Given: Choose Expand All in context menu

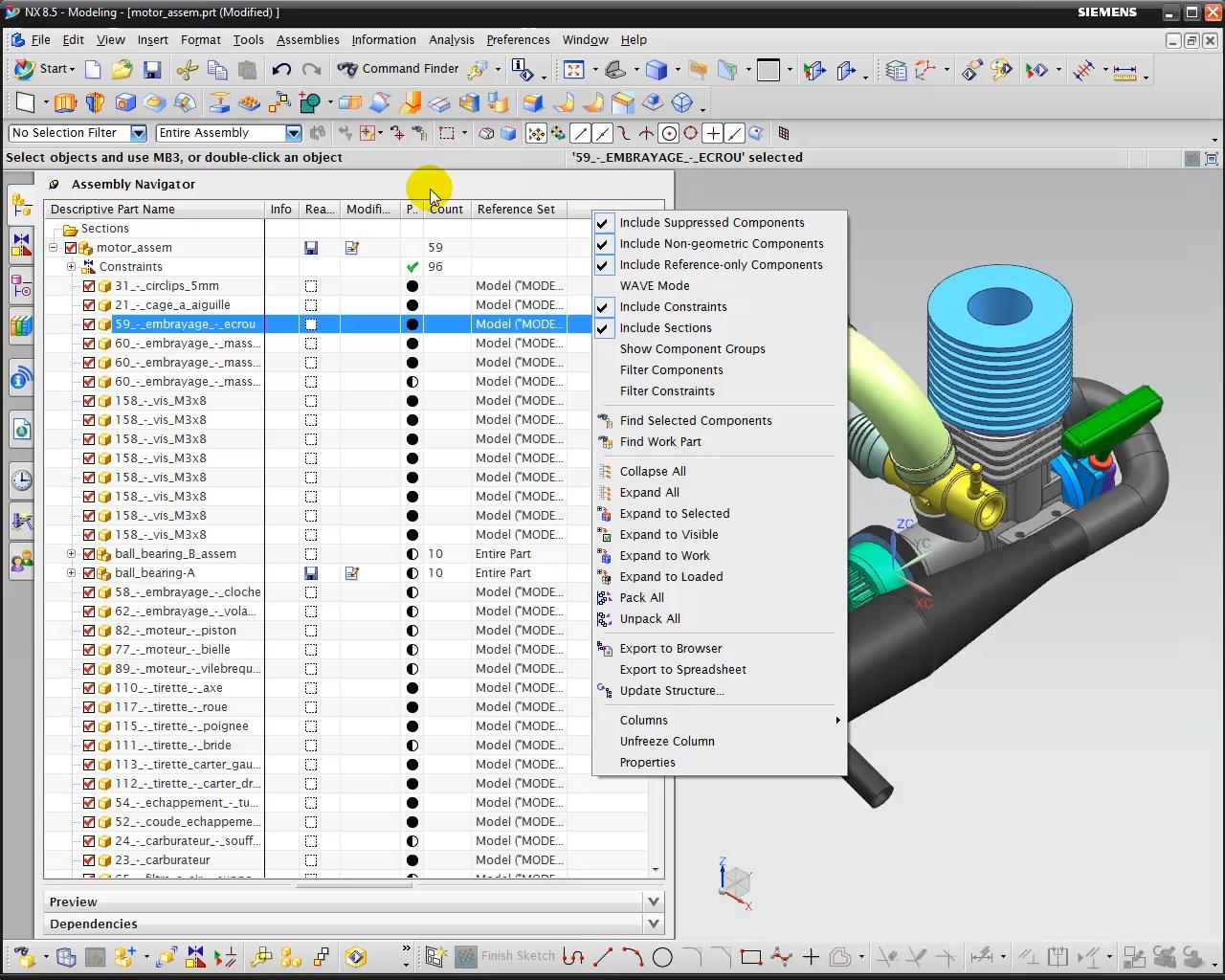Looking at the screenshot, I should tap(649, 493).
